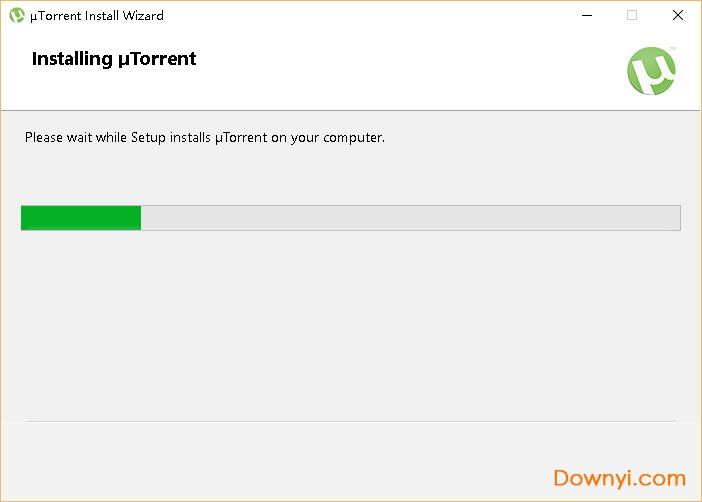Click the "Installing µTorrent" heading
This screenshot has height=502, width=702.
[x=114, y=59]
